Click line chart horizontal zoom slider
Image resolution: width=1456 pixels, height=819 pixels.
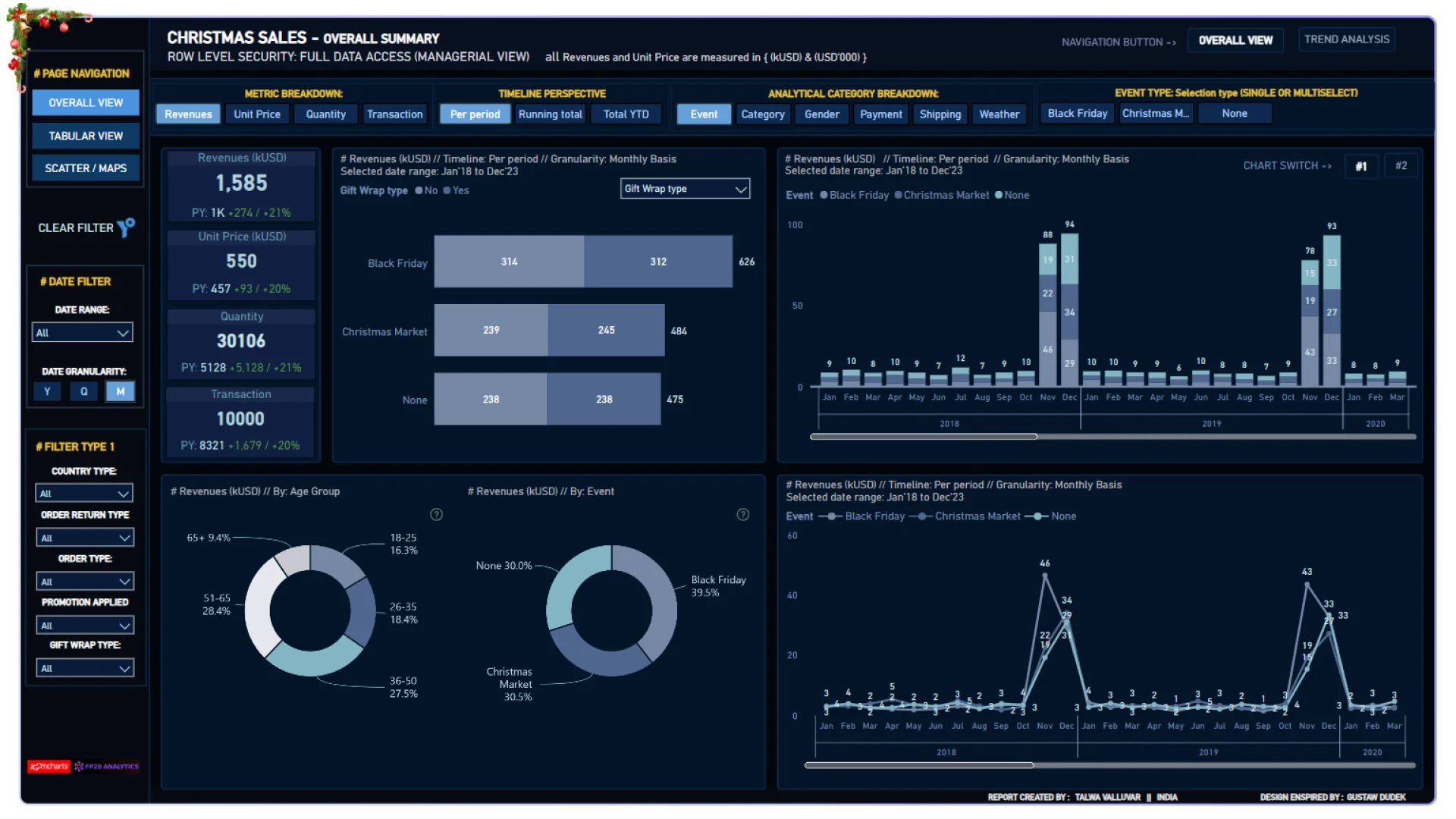(919, 766)
